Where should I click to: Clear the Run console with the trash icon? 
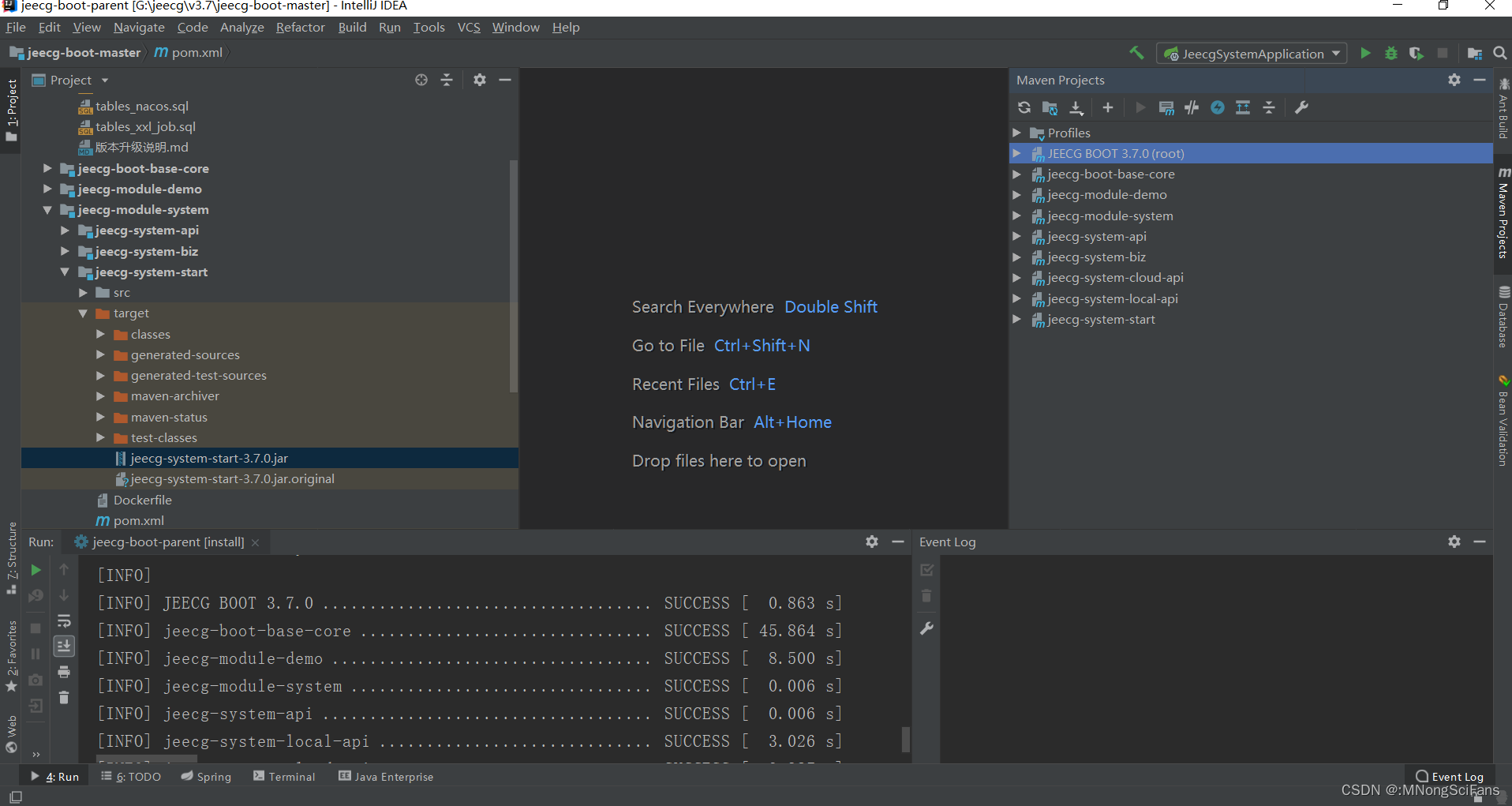pyautogui.click(x=64, y=698)
